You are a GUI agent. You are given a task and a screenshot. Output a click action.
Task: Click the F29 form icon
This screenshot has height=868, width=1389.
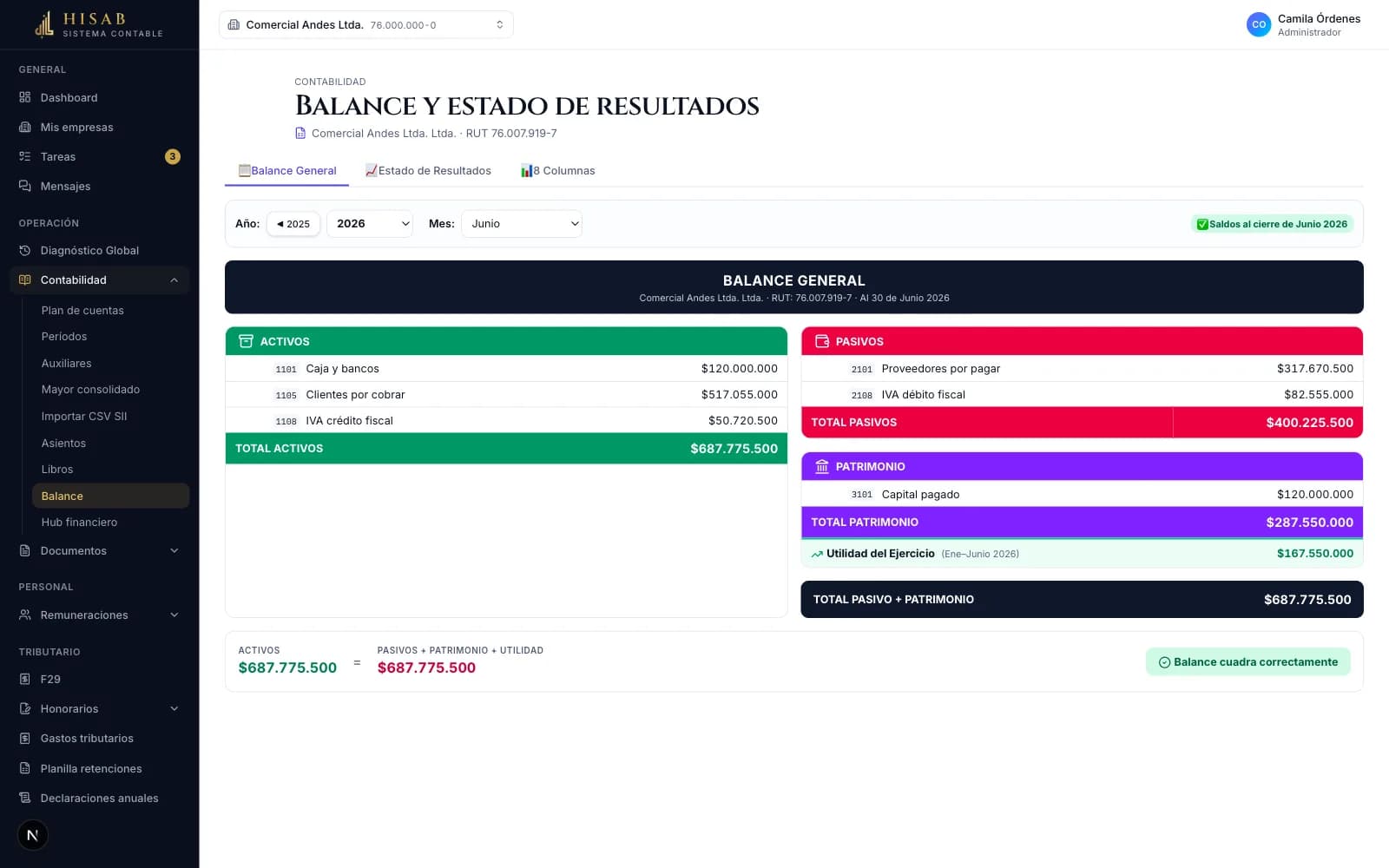25,679
